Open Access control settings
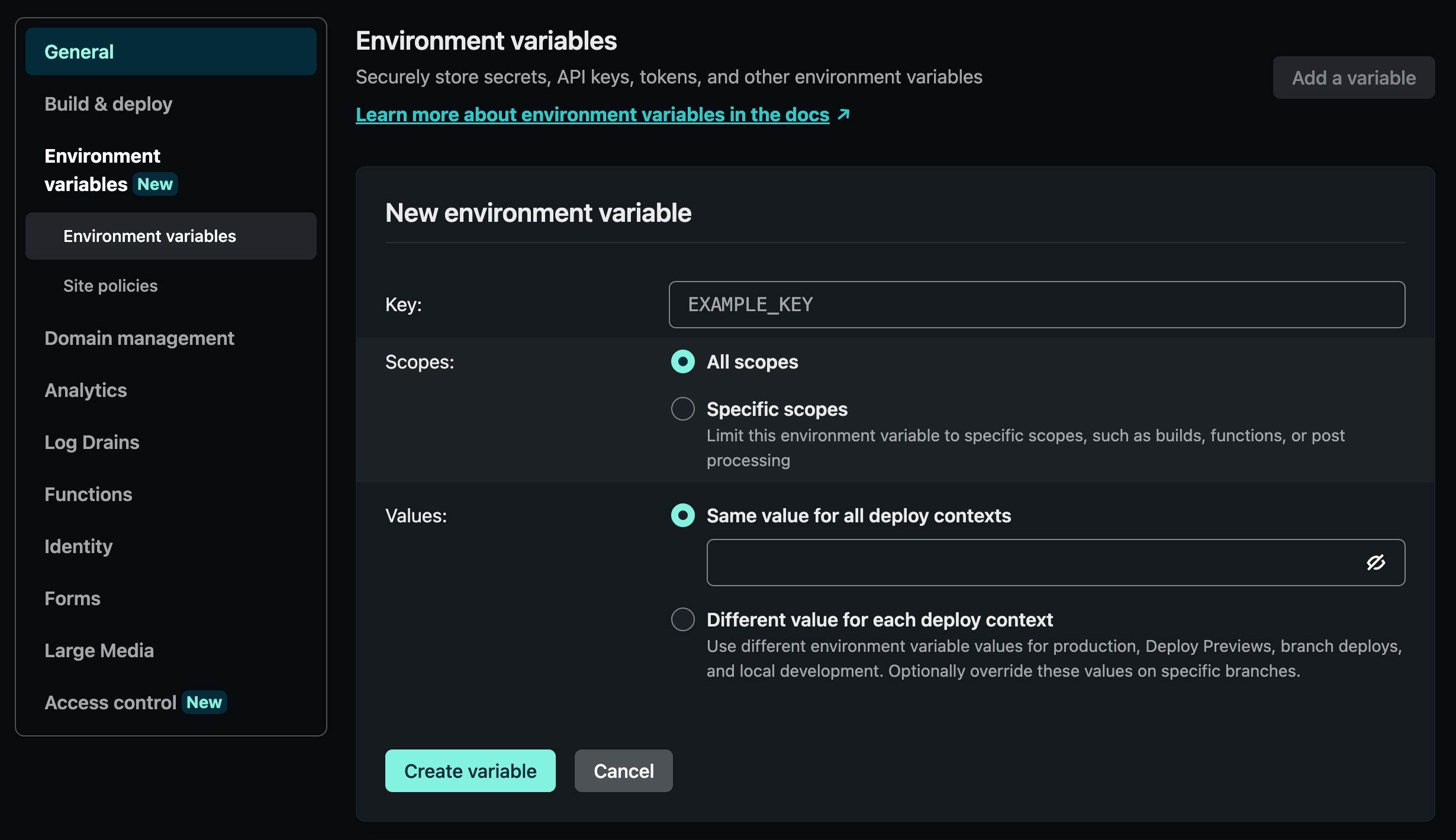The image size is (1456, 840). pyautogui.click(x=111, y=703)
